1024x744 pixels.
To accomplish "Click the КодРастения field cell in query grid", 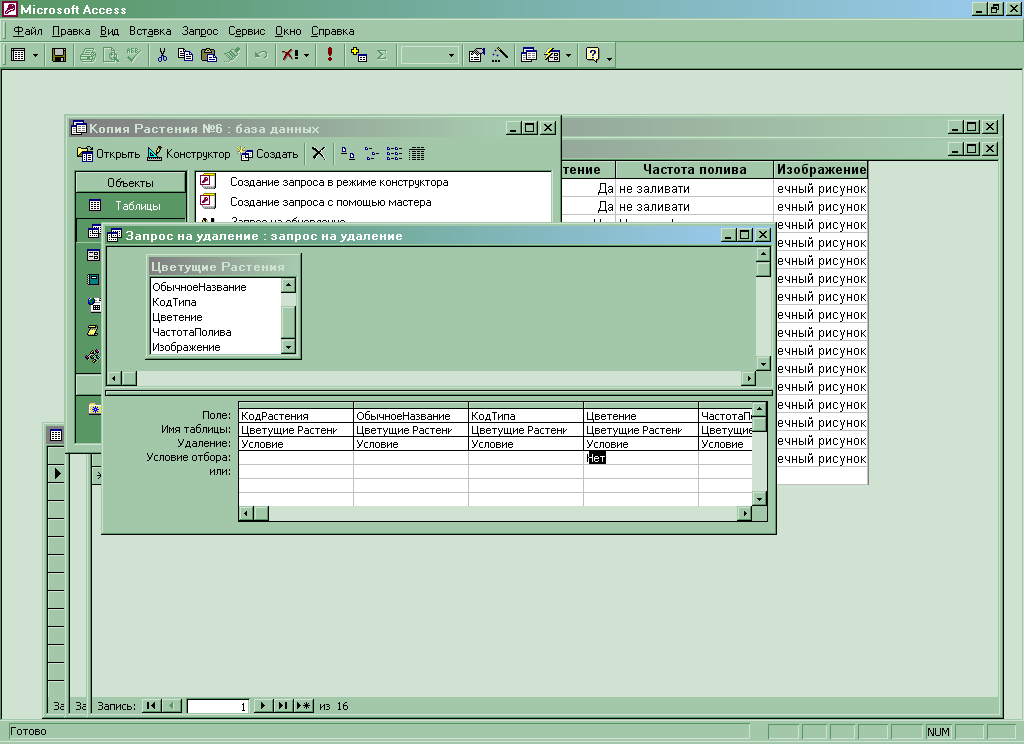I will [x=296, y=416].
